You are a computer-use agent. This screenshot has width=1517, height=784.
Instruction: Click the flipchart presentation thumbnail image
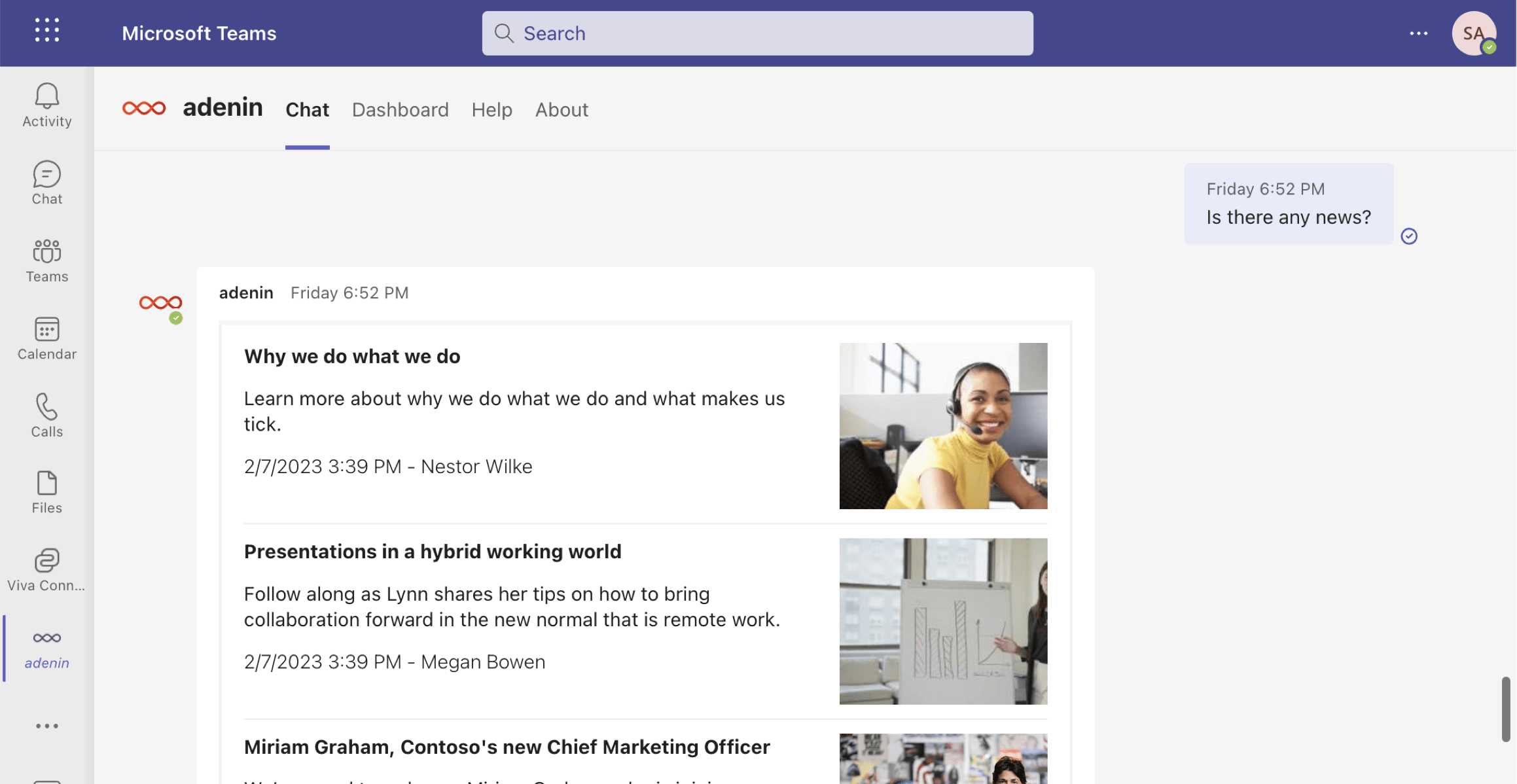(942, 621)
